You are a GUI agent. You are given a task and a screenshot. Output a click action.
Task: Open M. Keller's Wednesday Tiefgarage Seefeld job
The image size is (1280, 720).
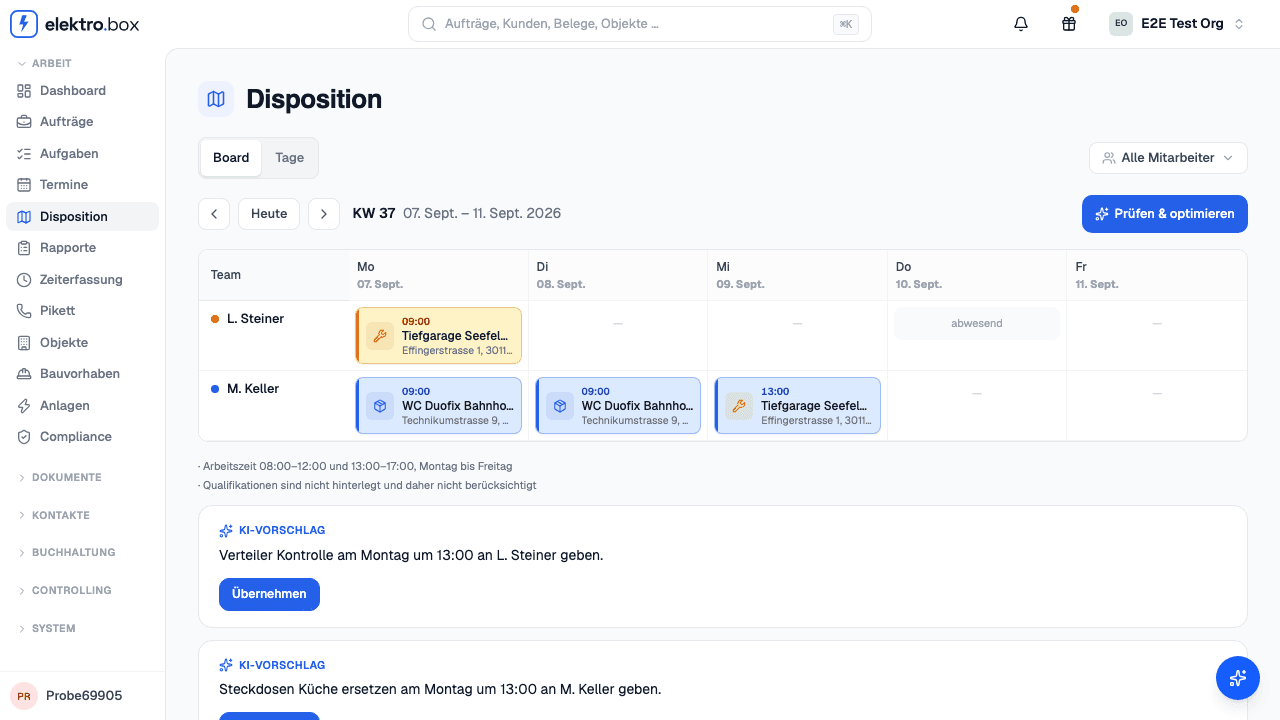coord(798,406)
